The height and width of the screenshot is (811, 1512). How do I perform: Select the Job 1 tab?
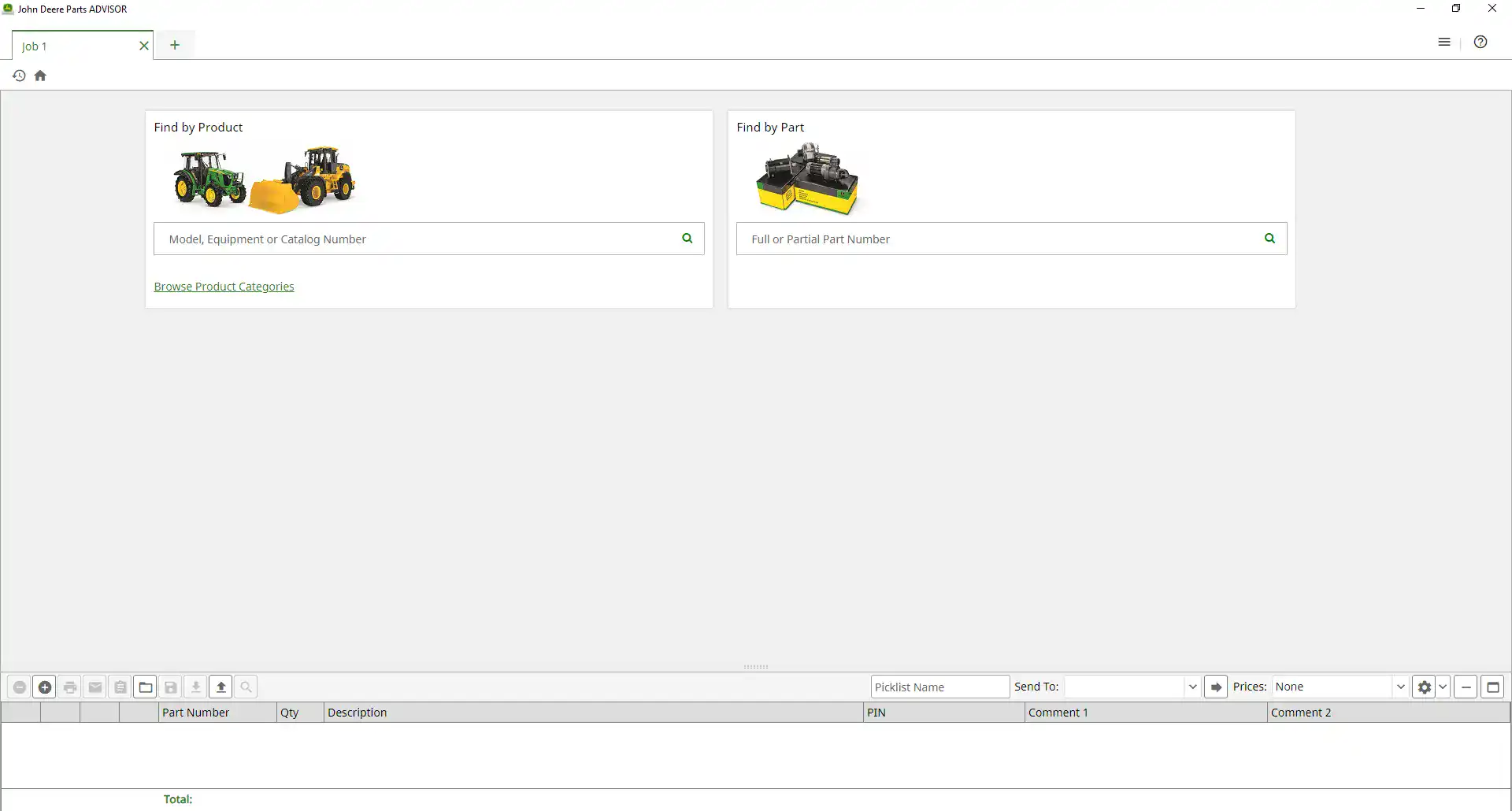[75, 46]
